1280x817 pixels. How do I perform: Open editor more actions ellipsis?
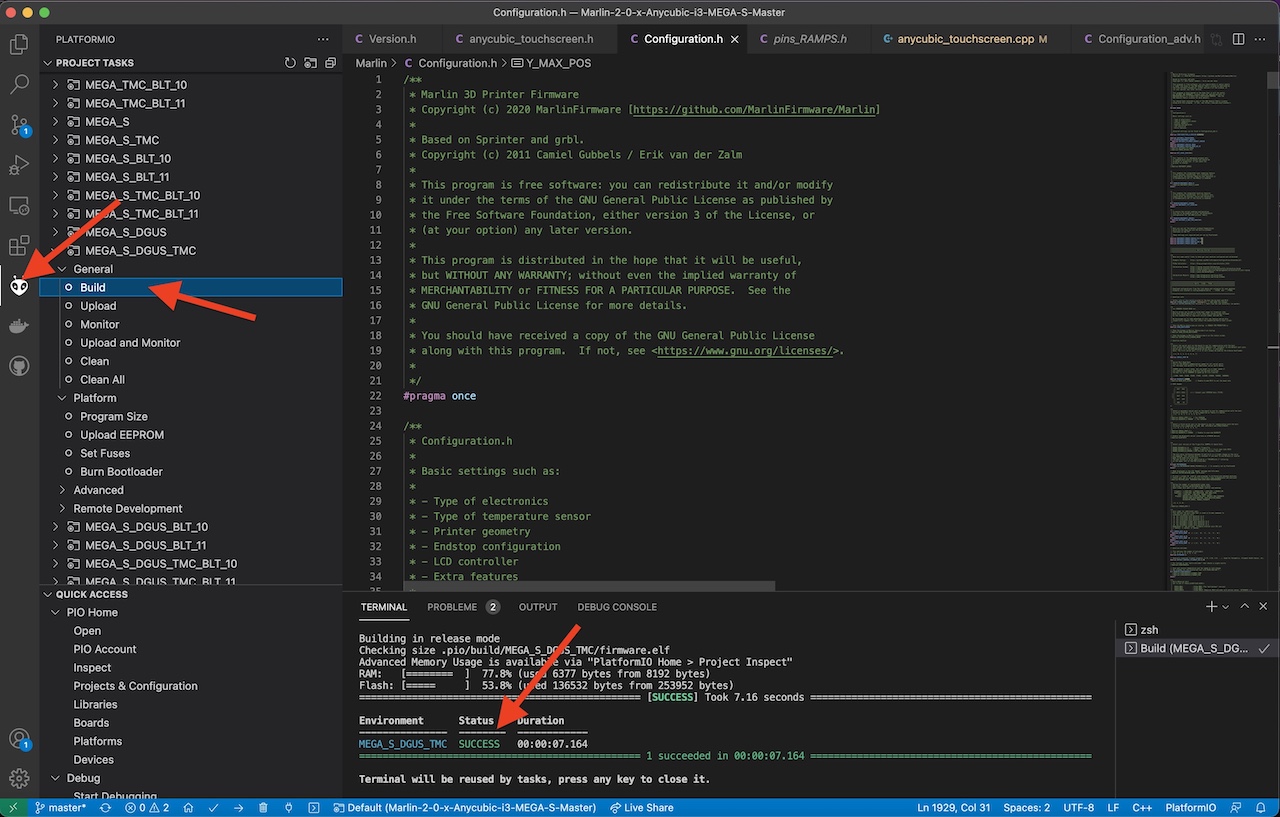(x=1261, y=39)
